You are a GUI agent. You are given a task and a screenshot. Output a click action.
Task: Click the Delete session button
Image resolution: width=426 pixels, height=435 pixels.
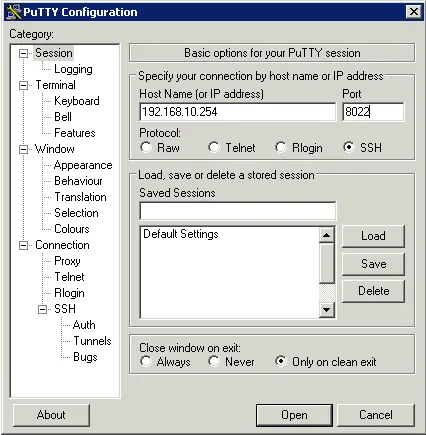tap(373, 291)
